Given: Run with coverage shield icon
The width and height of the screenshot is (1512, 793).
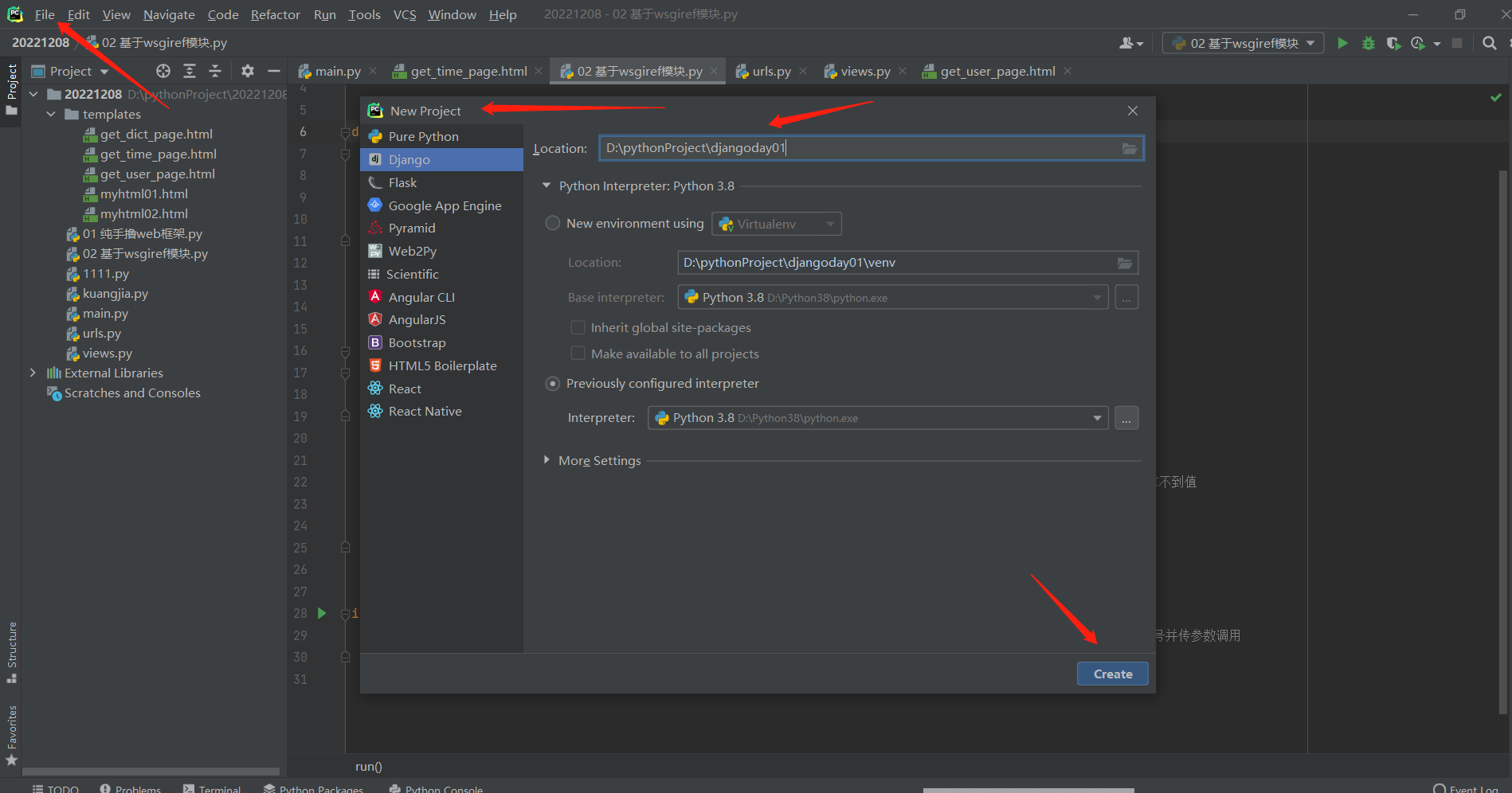Looking at the screenshot, I should (x=1393, y=43).
